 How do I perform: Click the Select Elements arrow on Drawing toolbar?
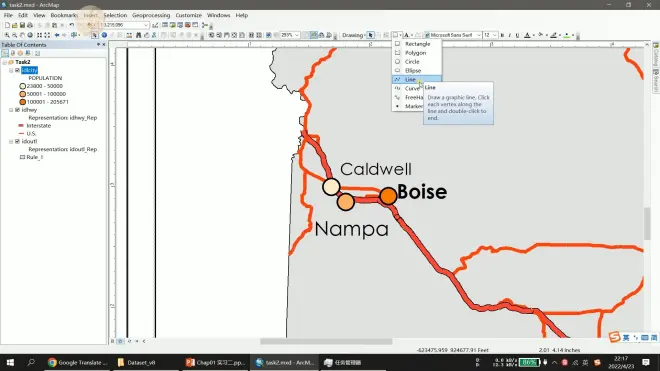click(370, 35)
